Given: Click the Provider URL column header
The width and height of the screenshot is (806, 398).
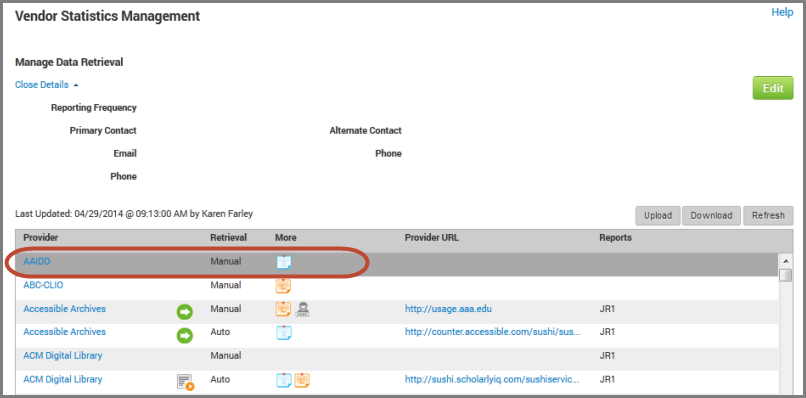Looking at the screenshot, I should coord(432,238).
